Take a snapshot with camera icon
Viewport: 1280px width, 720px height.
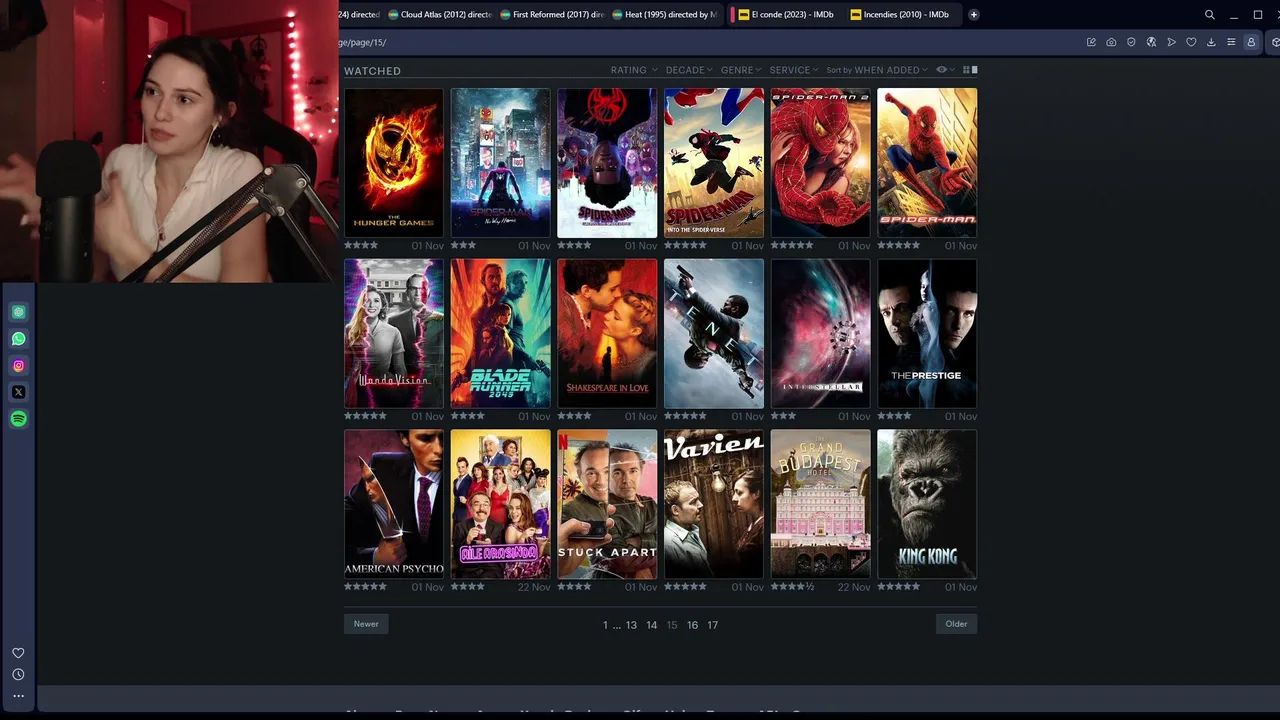tap(1111, 42)
